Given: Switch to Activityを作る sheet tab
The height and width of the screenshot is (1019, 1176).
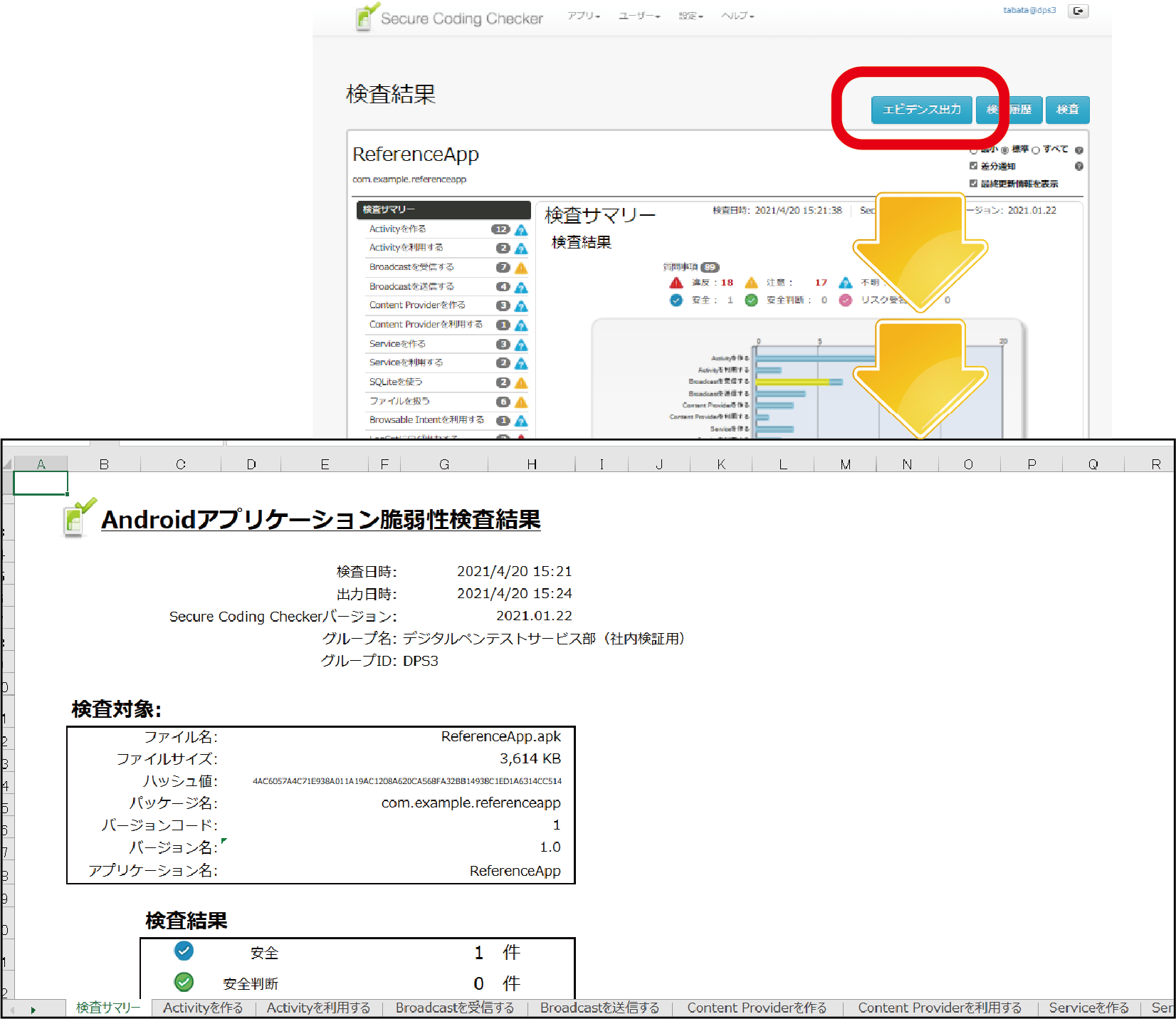Looking at the screenshot, I should pyautogui.click(x=203, y=1008).
